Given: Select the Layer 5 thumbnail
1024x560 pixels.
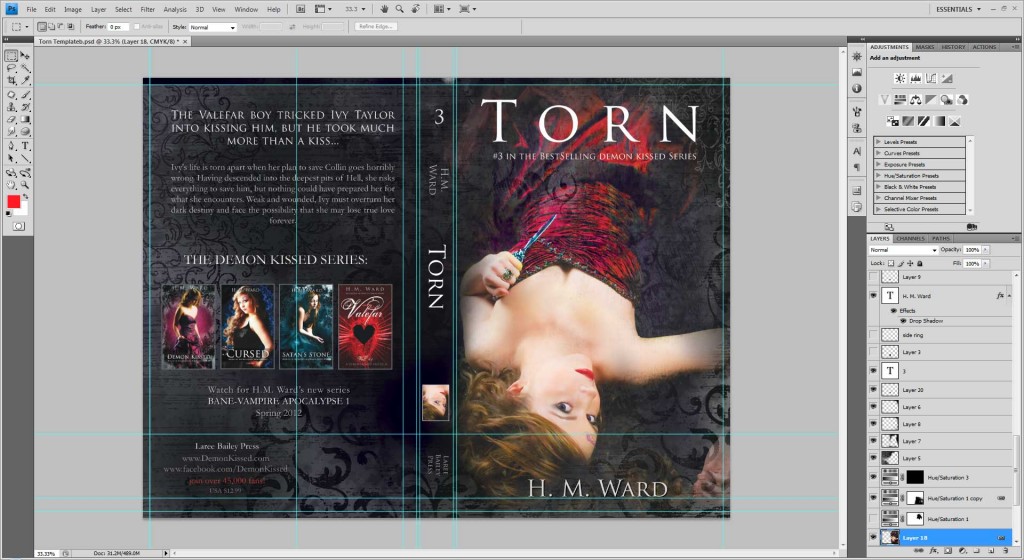Looking at the screenshot, I should tap(890, 458).
